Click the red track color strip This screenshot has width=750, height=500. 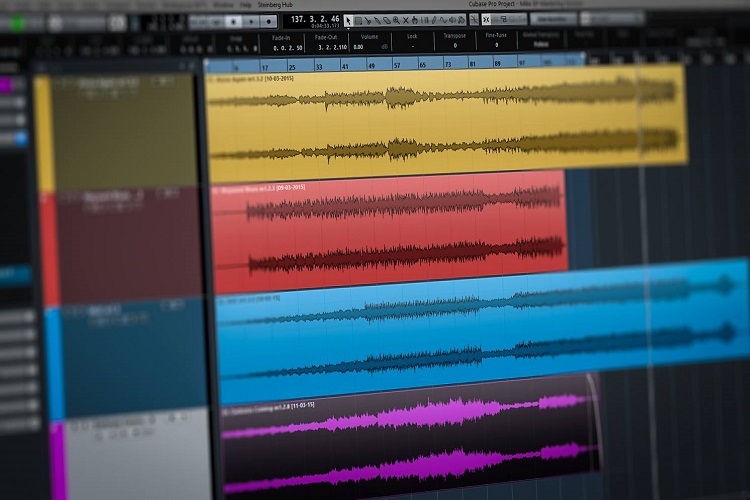[49, 249]
